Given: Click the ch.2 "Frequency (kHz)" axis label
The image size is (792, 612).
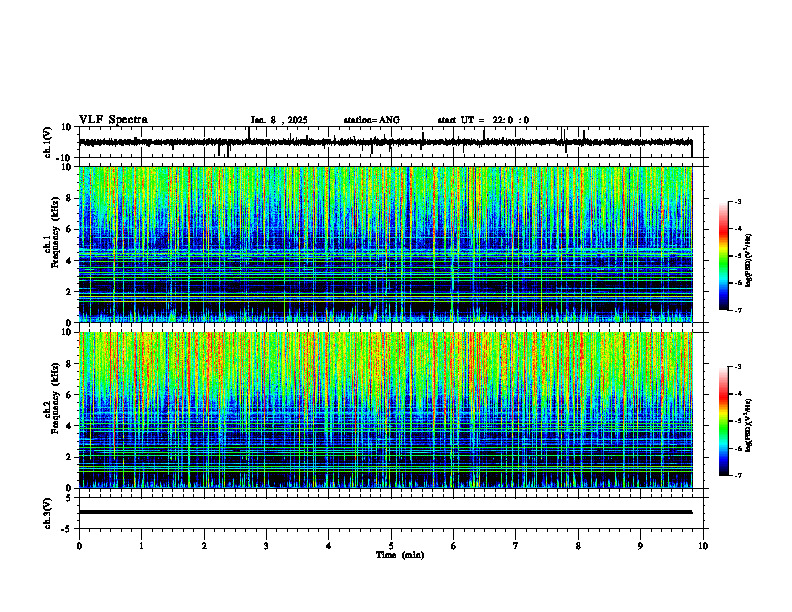Looking at the screenshot, I should coord(55,398).
